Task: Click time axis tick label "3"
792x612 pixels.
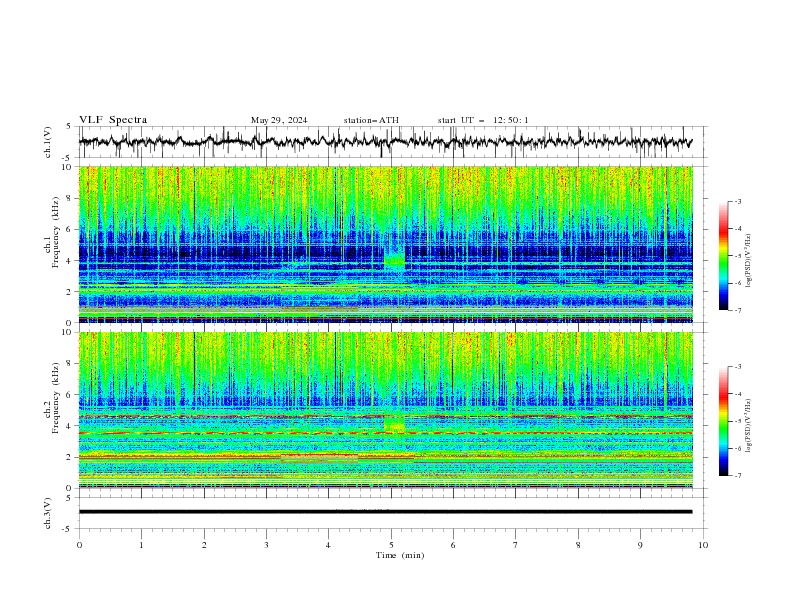Action: click(266, 545)
